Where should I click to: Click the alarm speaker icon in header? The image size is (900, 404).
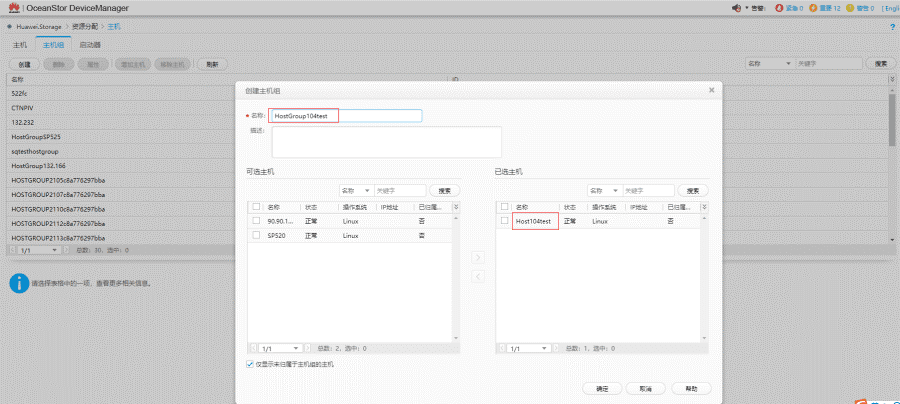[x=737, y=8]
